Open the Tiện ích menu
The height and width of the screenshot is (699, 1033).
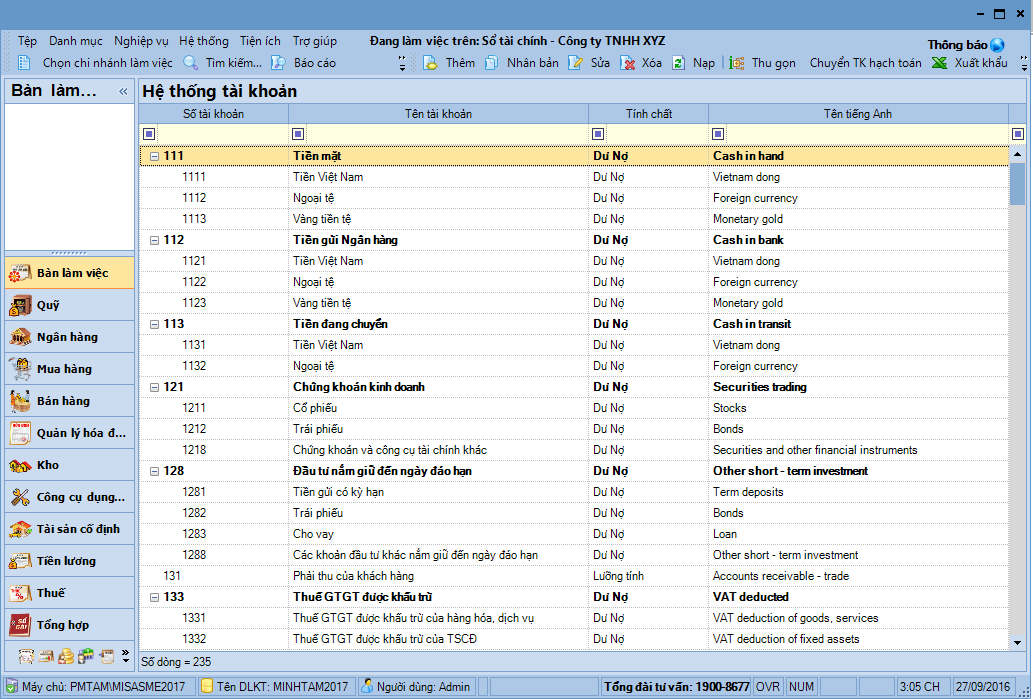point(260,41)
